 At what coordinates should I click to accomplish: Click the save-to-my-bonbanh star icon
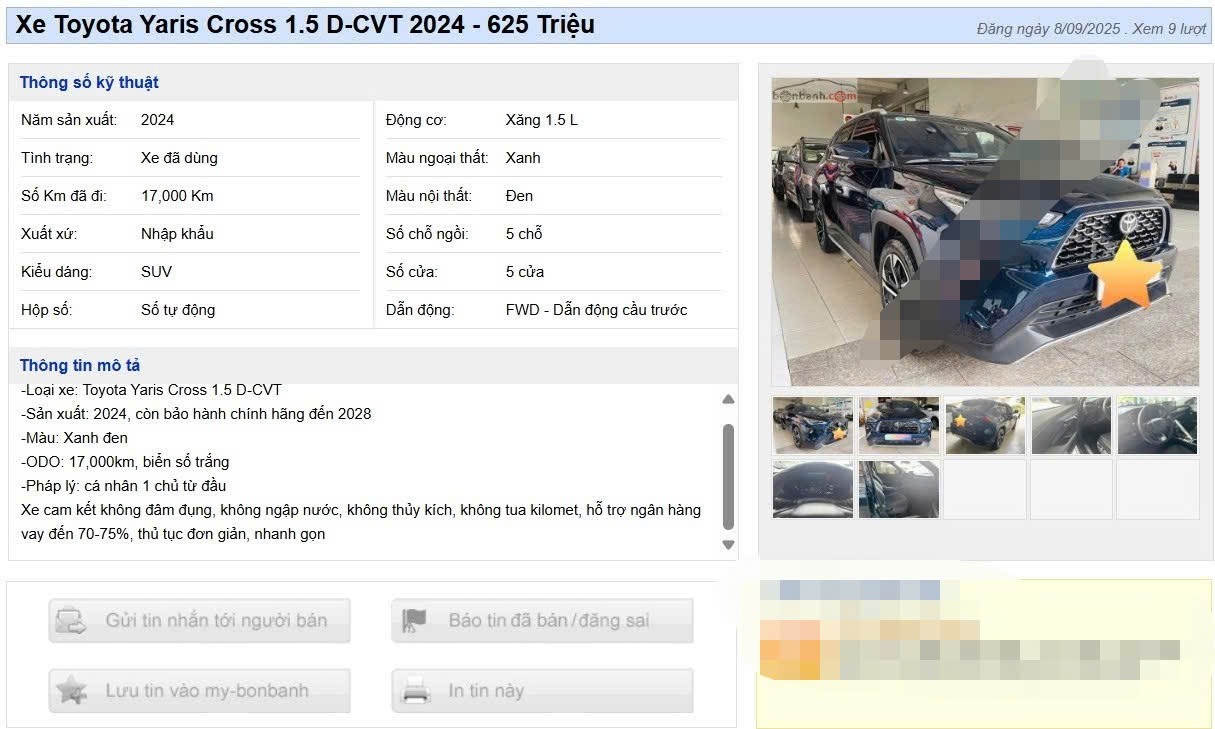[71, 690]
